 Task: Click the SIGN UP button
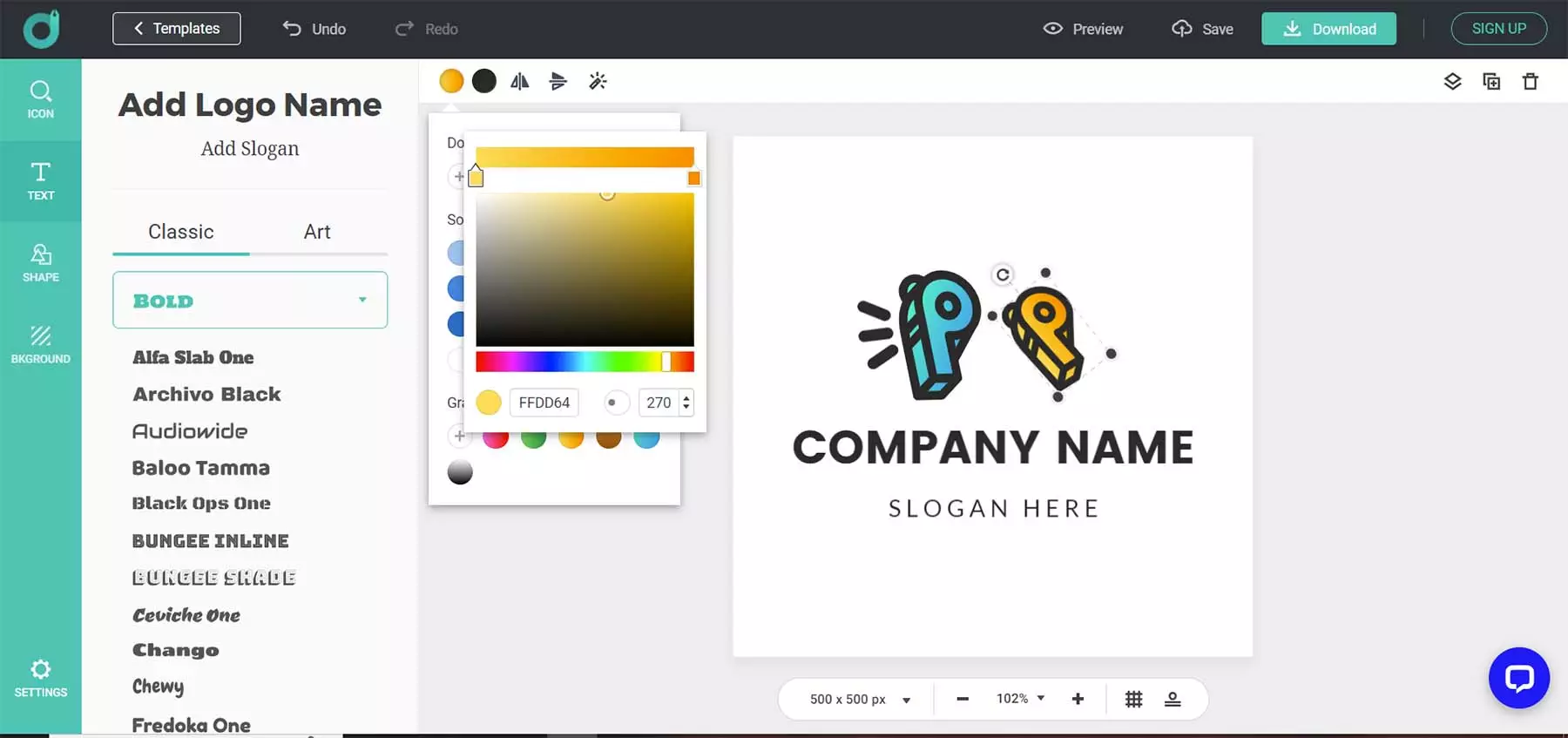[1499, 29]
